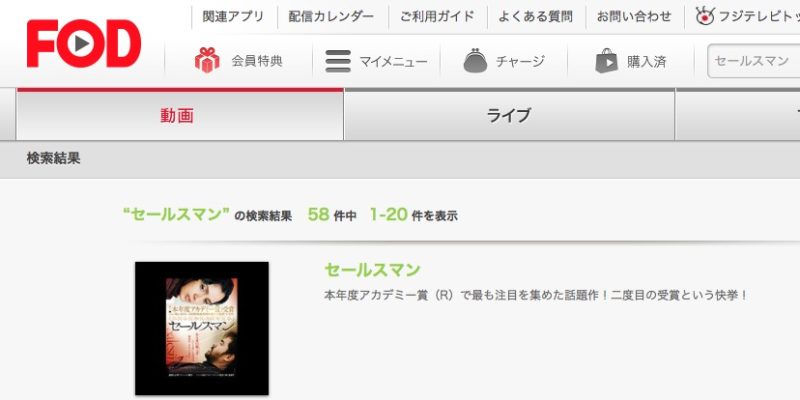Open the hamburger My Menu icon
This screenshot has width=800, height=400.
tap(338, 61)
